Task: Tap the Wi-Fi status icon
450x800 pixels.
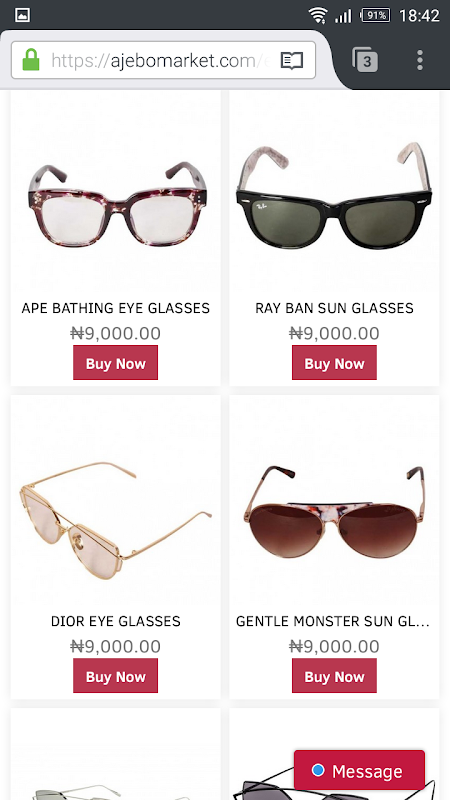Action: (x=318, y=15)
